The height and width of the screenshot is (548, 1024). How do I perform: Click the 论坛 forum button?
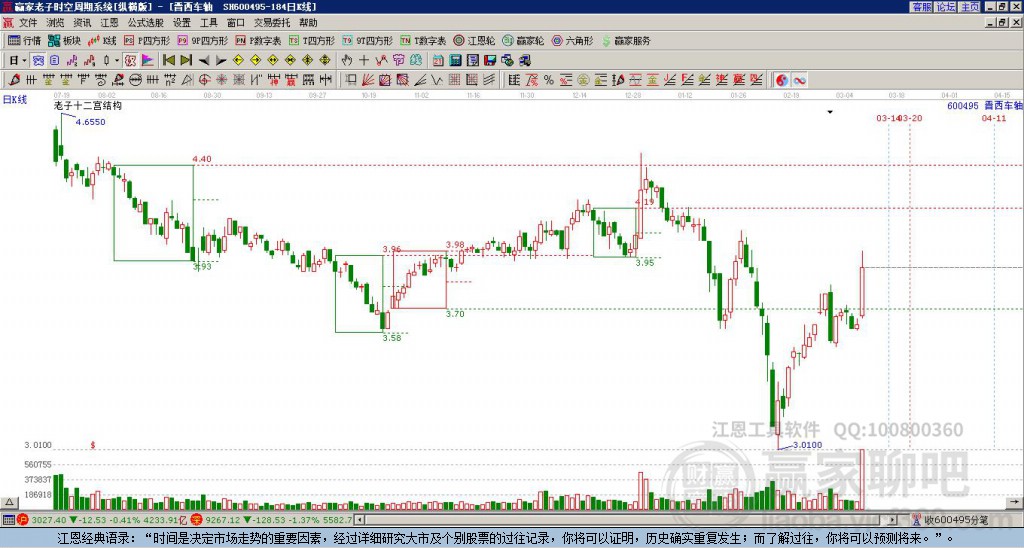[946, 7]
